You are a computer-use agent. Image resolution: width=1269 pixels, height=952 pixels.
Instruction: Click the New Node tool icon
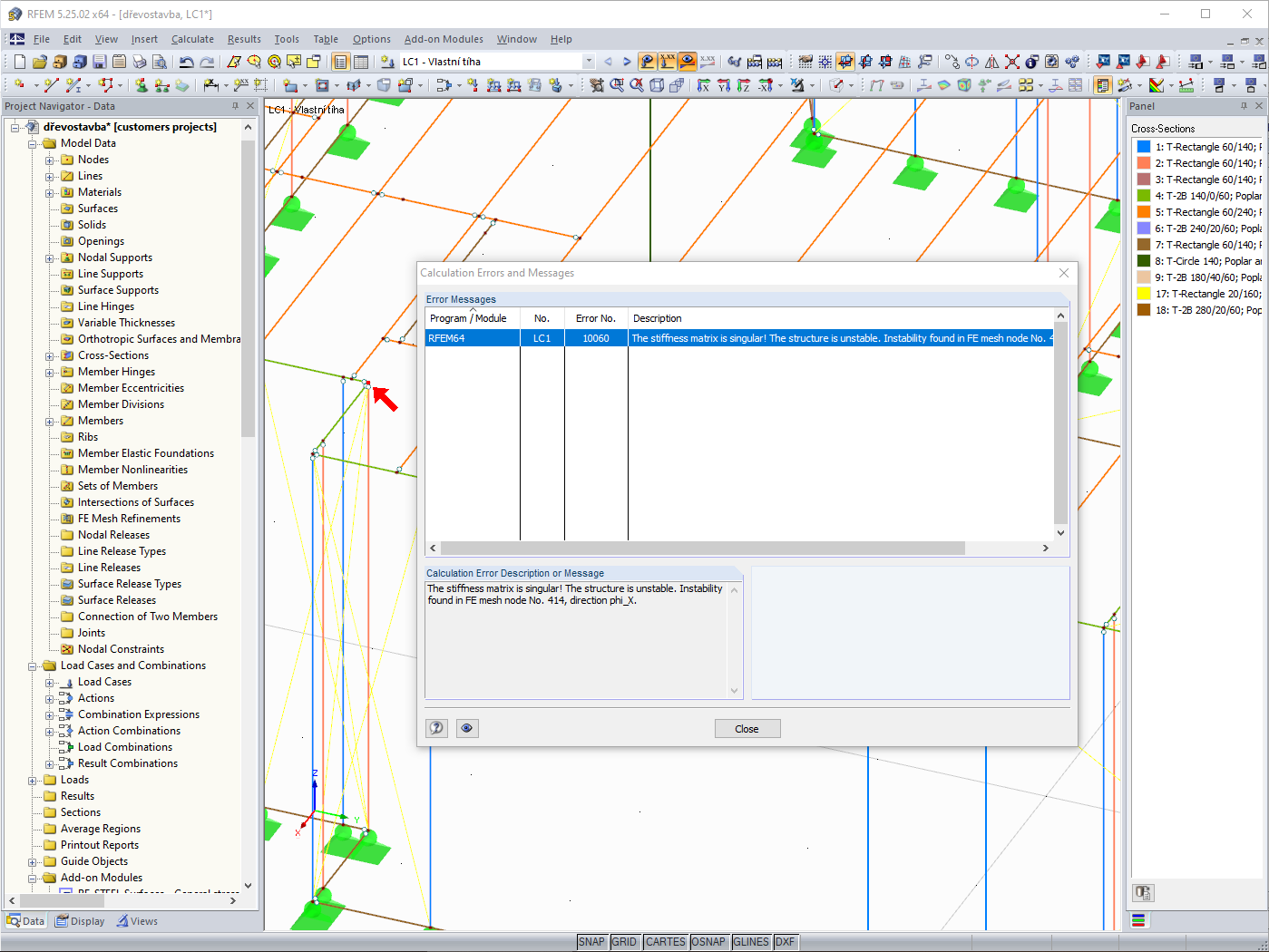19,85
